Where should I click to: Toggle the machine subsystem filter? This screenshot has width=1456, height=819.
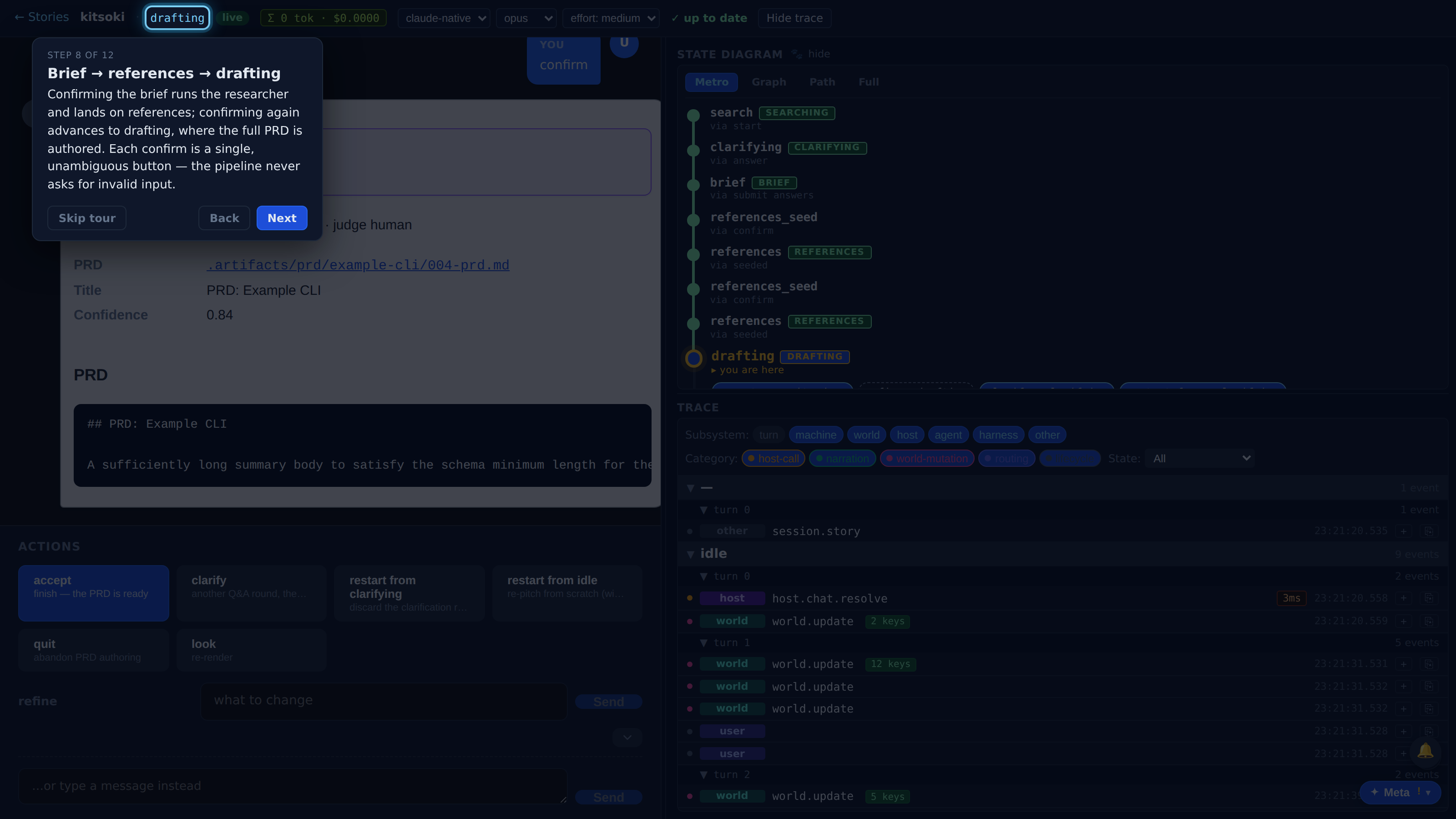click(x=816, y=435)
